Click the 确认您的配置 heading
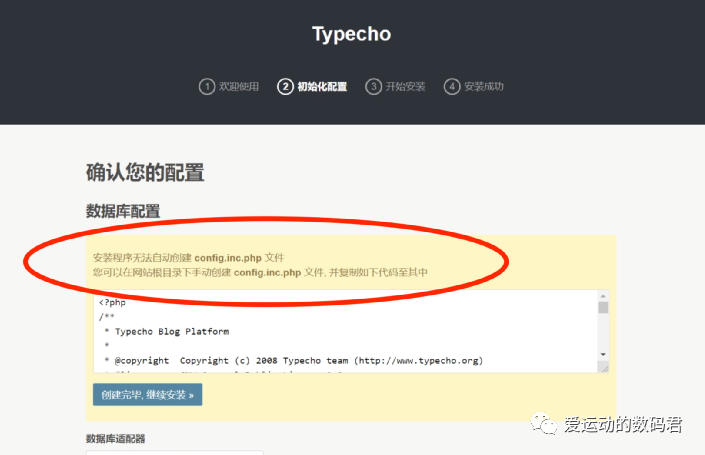 tap(145, 173)
